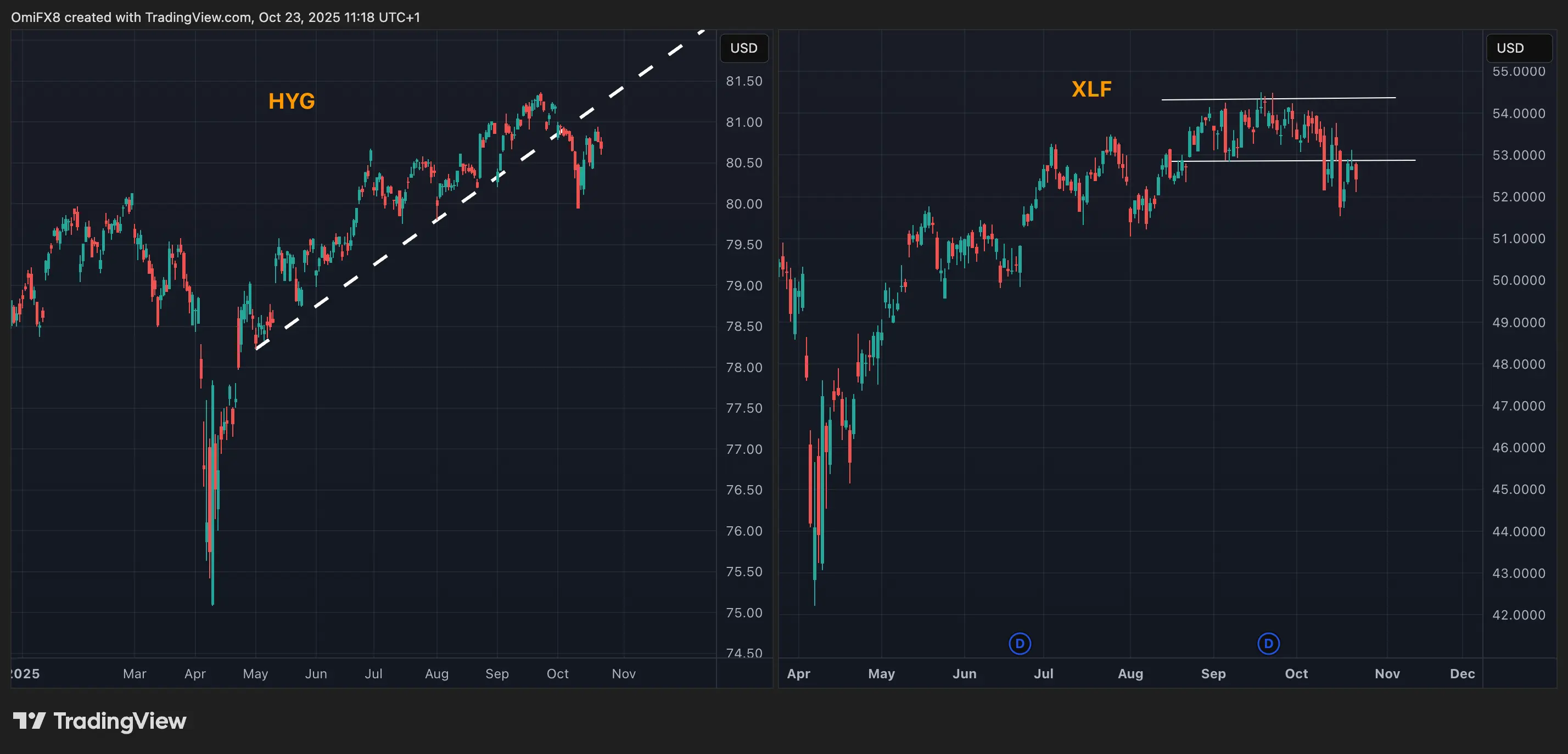Click the USD label on the HYG price scale
This screenshot has width=1568, height=754.
[744, 47]
